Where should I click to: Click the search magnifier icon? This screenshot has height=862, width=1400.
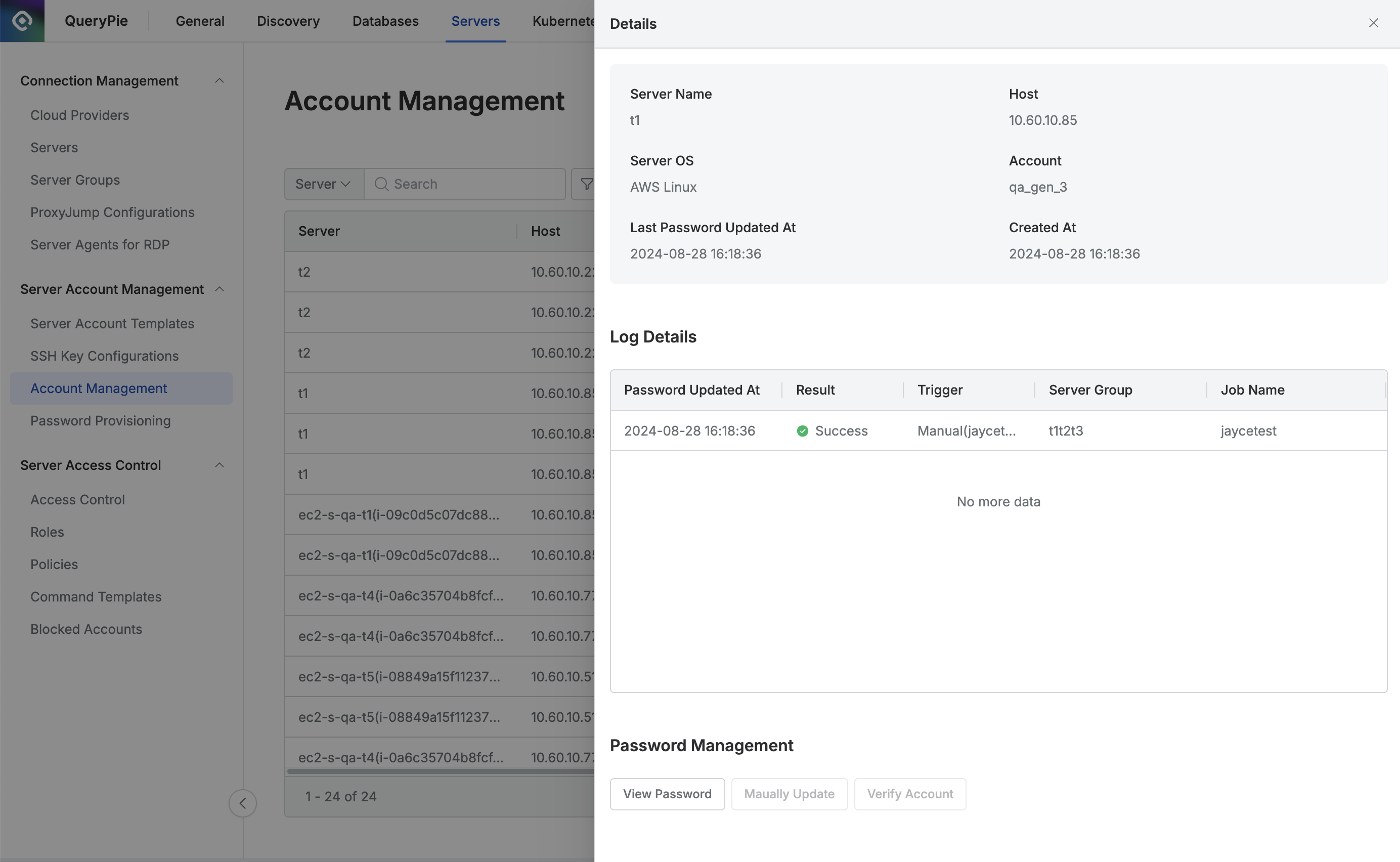(381, 184)
